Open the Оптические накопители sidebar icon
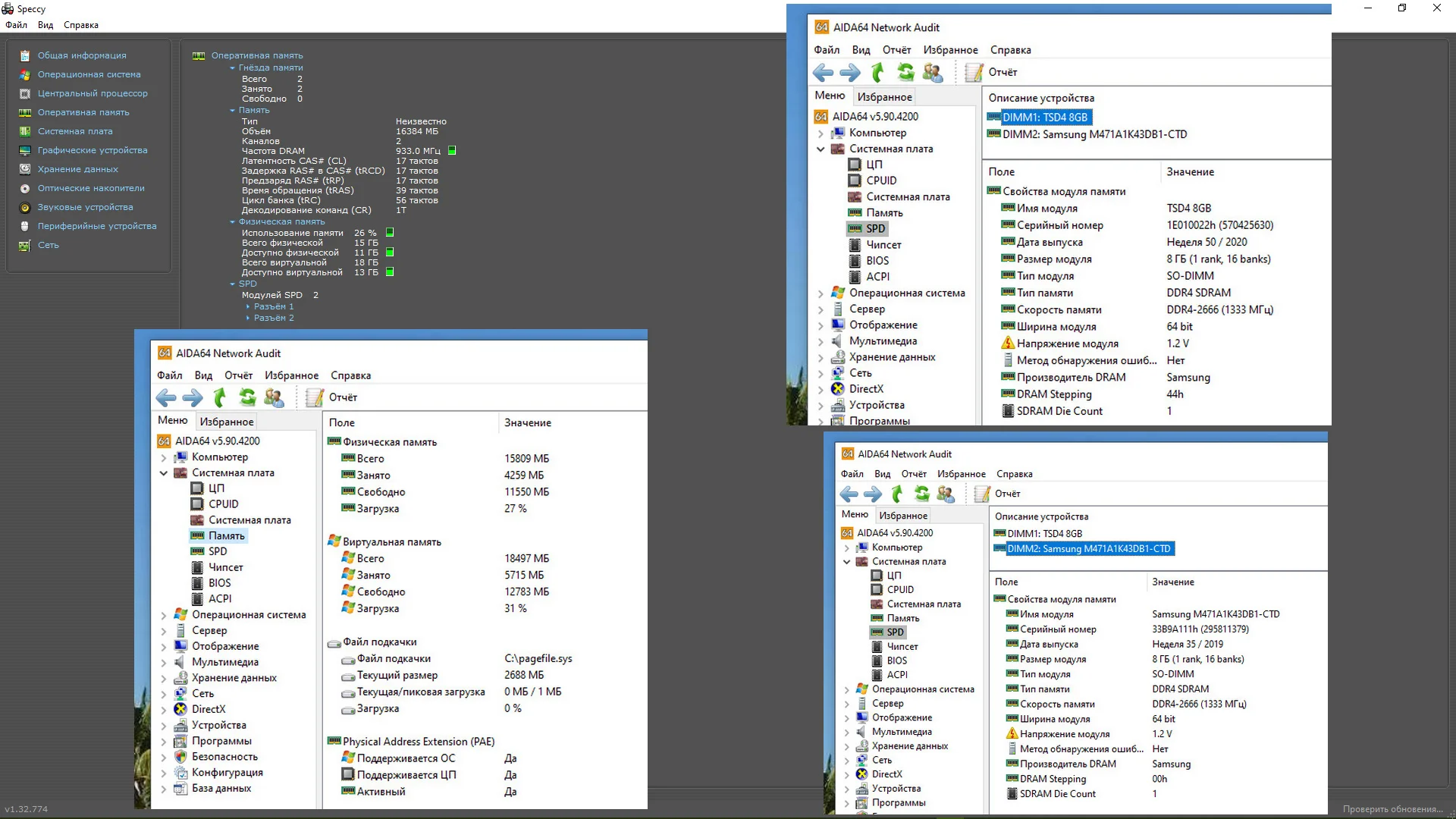Screen dimensions: 1456x819 coord(25,188)
